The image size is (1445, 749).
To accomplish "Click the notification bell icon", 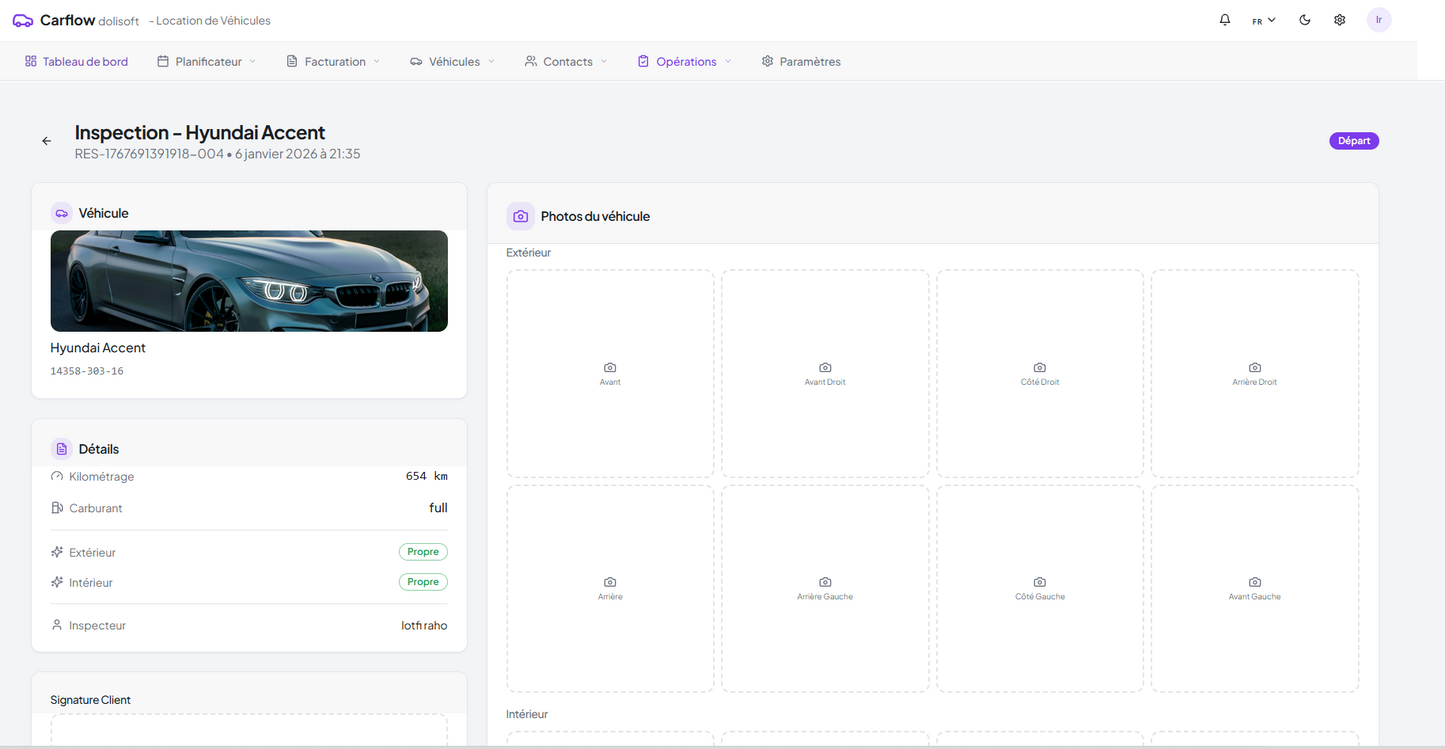I will tap(1225, 20).
